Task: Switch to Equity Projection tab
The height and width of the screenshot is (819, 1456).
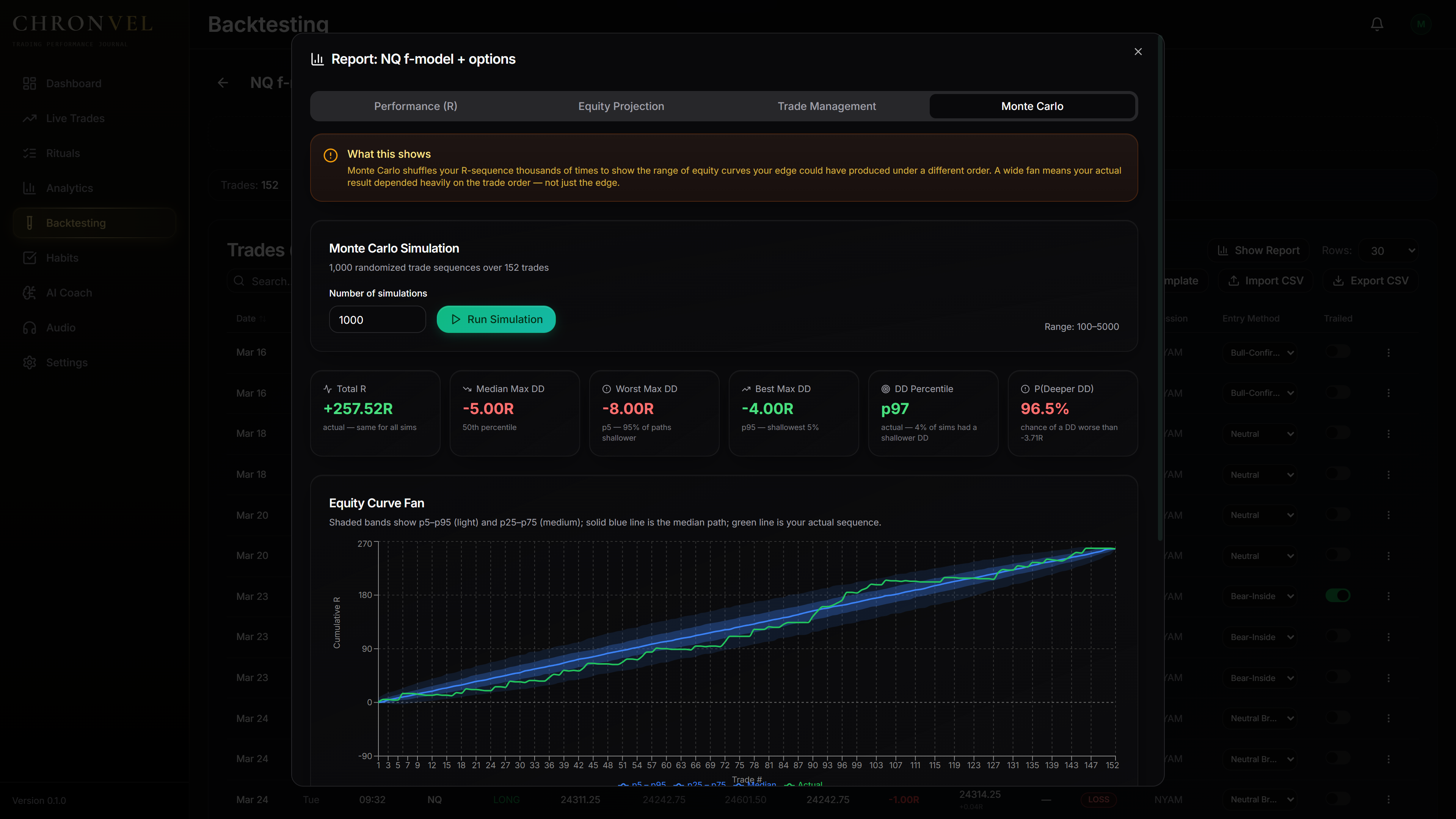Action: point(621,106)
